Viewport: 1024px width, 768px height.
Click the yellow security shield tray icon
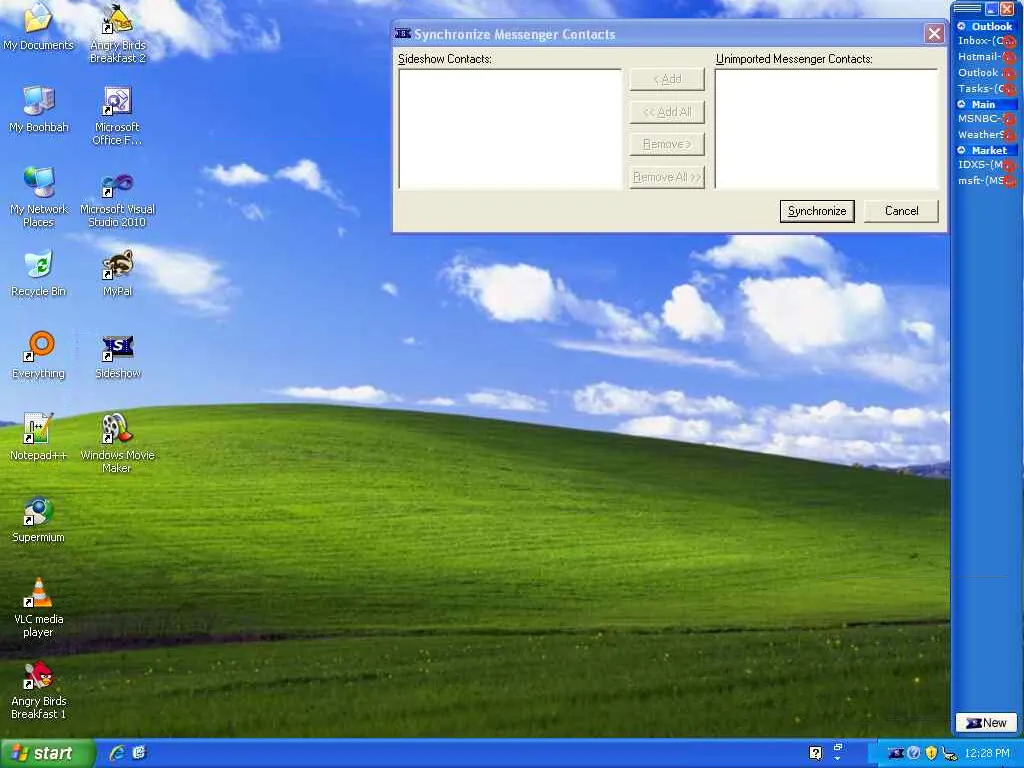[x=931, y=753]
